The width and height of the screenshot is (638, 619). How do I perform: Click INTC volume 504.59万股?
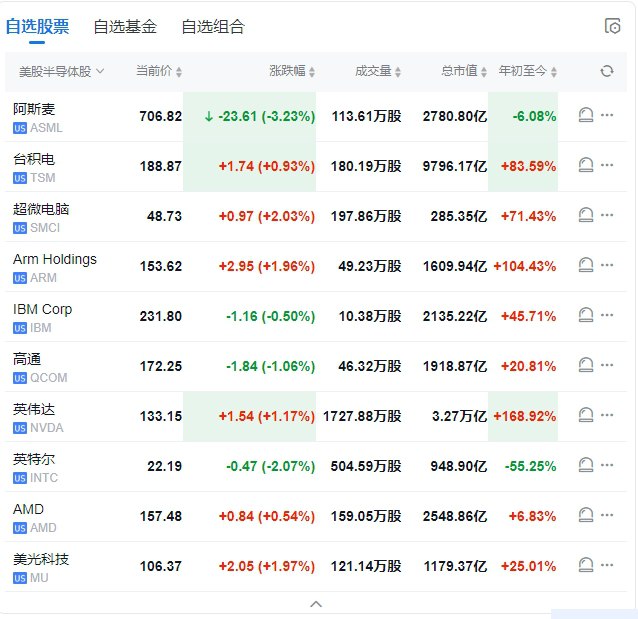point(366,466)
